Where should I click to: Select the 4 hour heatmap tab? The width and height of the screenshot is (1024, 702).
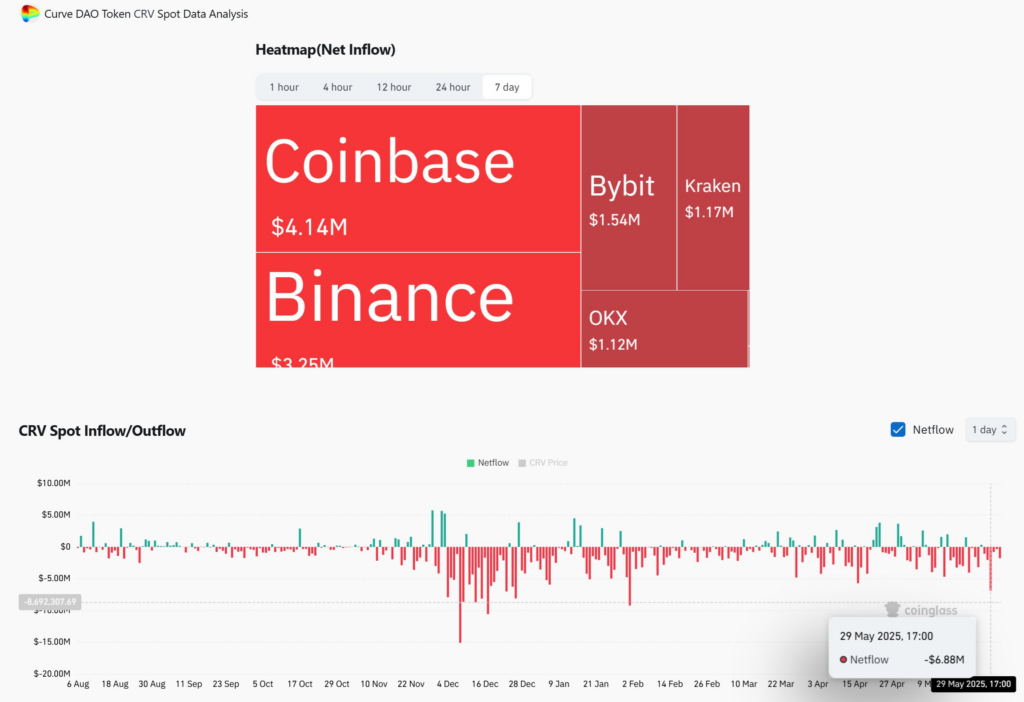337,87
